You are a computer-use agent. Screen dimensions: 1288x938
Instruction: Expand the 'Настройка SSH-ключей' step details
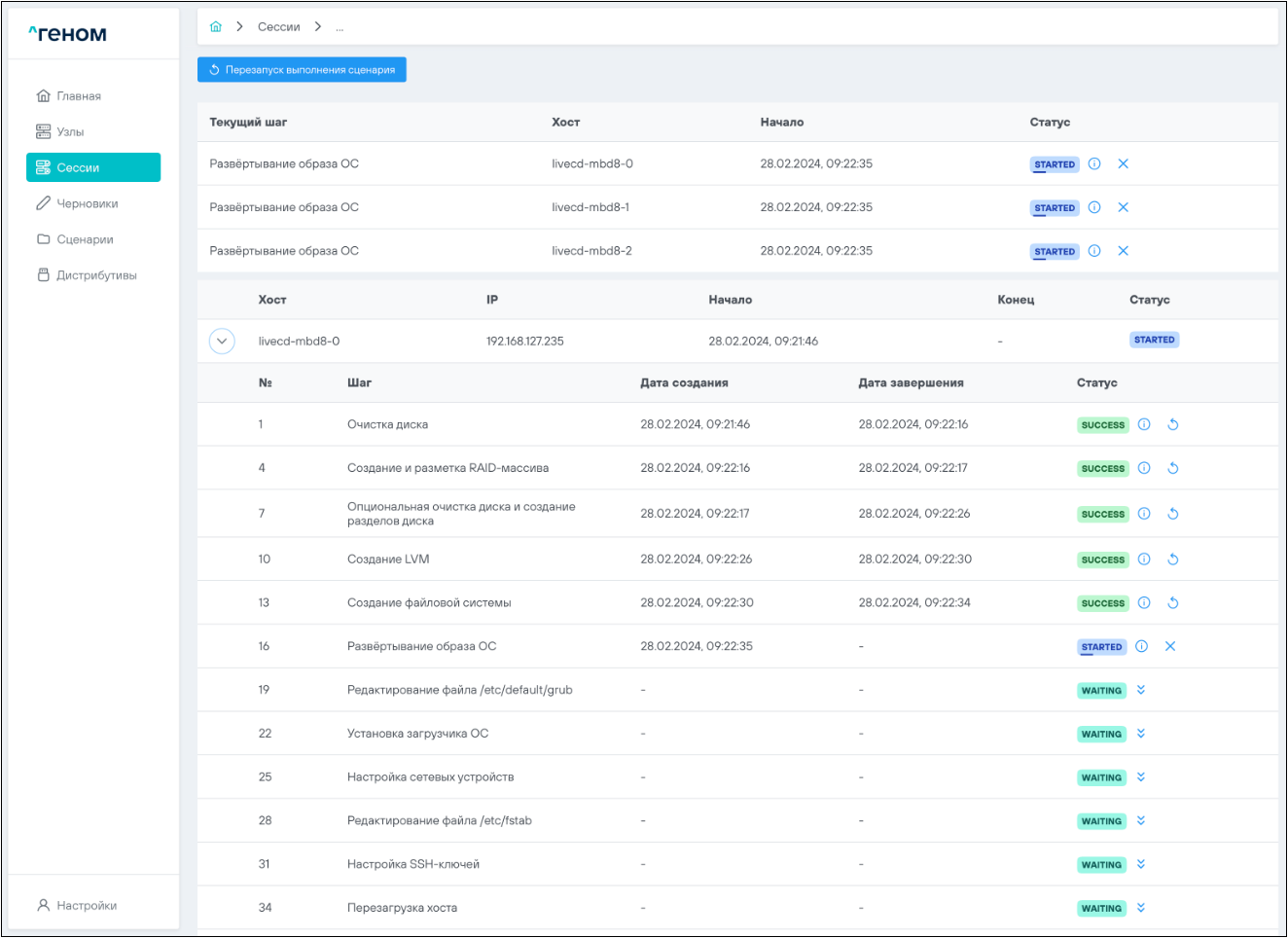coord(1141,864)
